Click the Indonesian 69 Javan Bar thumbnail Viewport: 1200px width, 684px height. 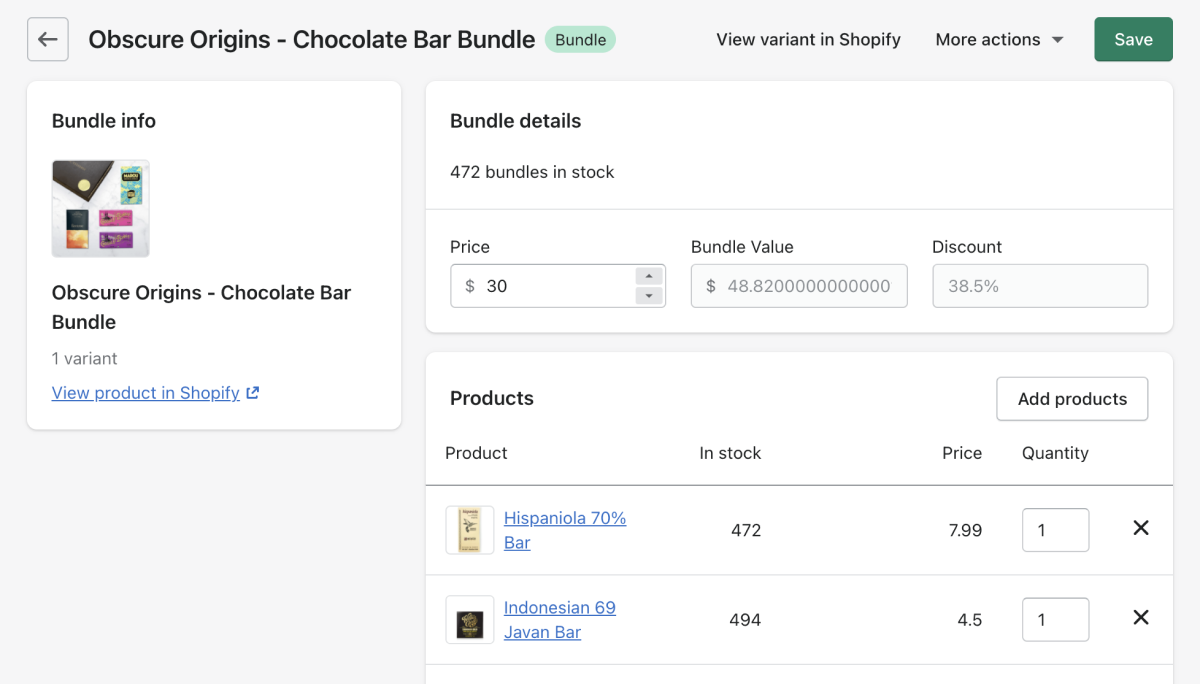[x=470, y=620]
